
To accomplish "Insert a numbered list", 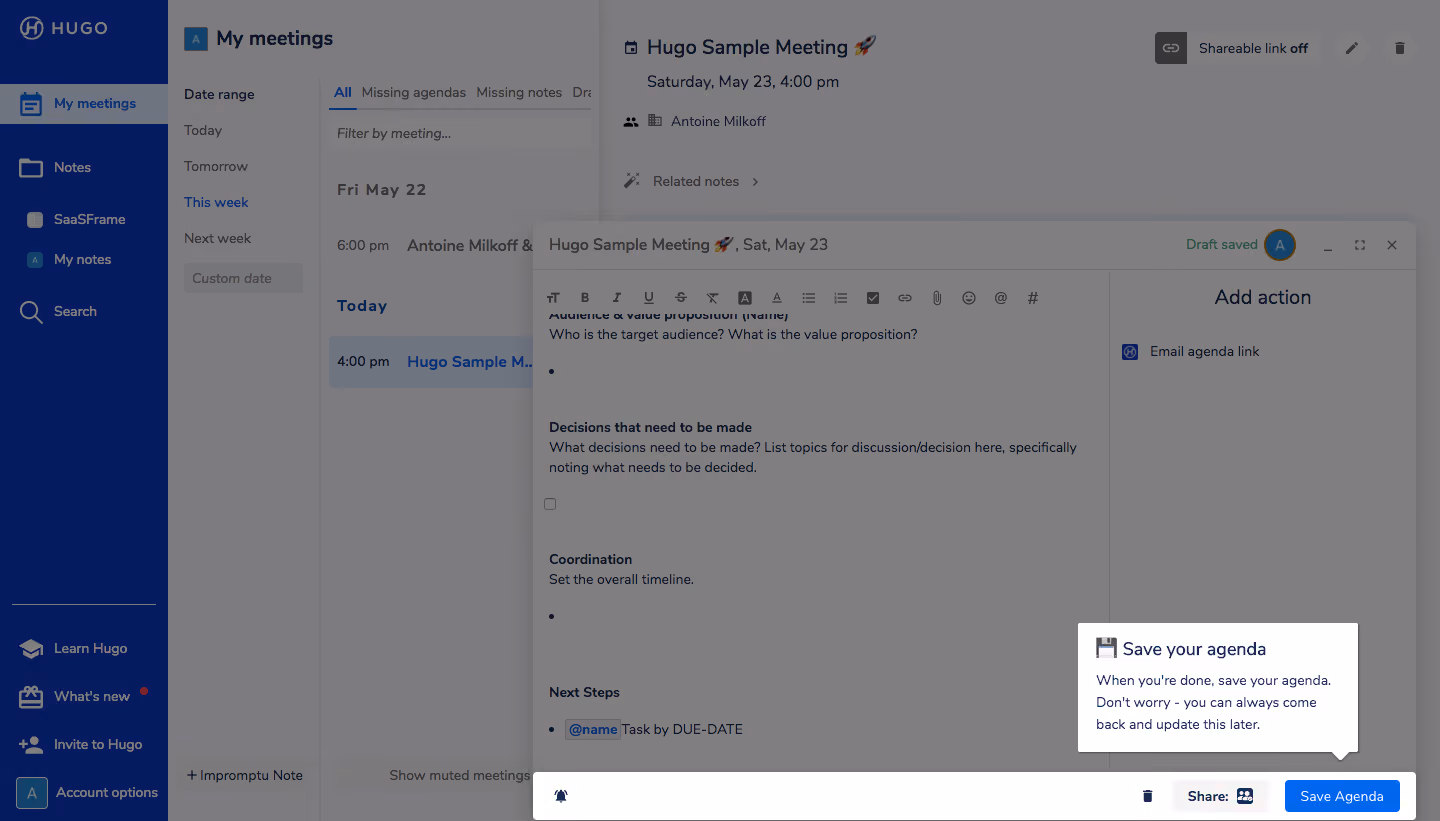I will tap(841, 298).
